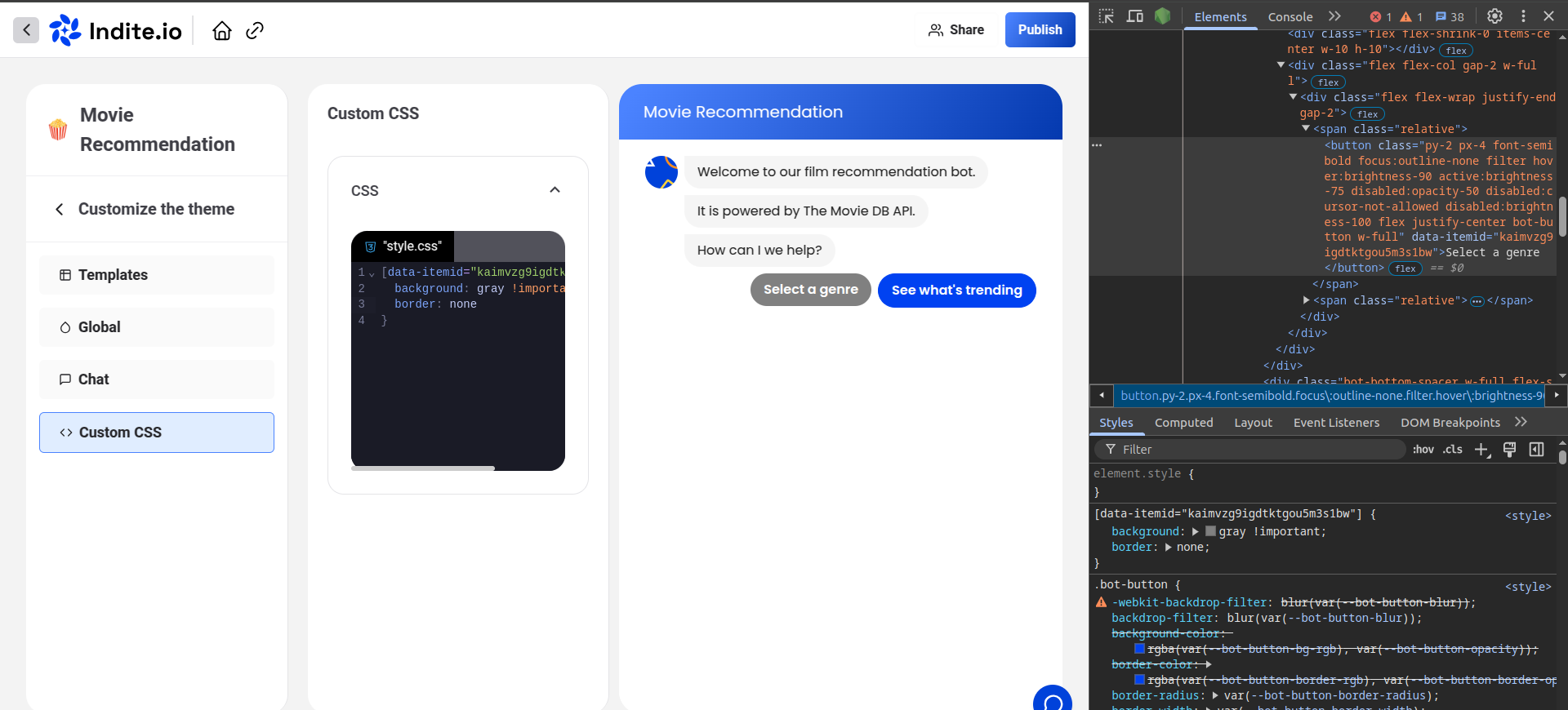1568x710 pixels.
Task: Open the chat bubble launcher icon
Action: (x=1052, y=700)
